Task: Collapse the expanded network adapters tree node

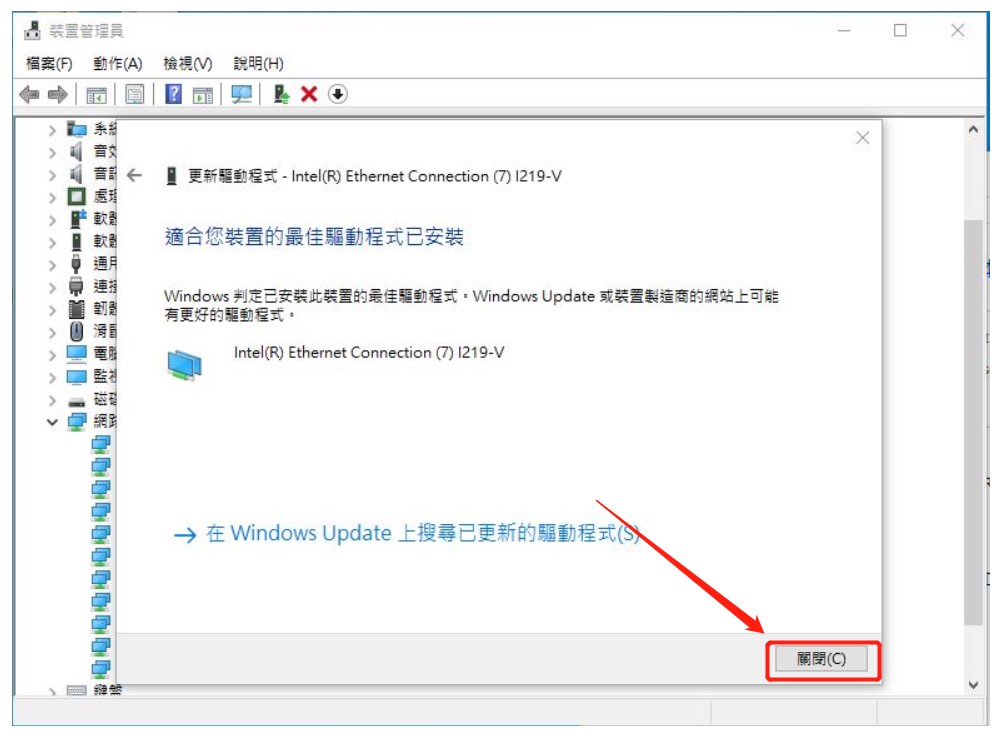Action: 52,422
